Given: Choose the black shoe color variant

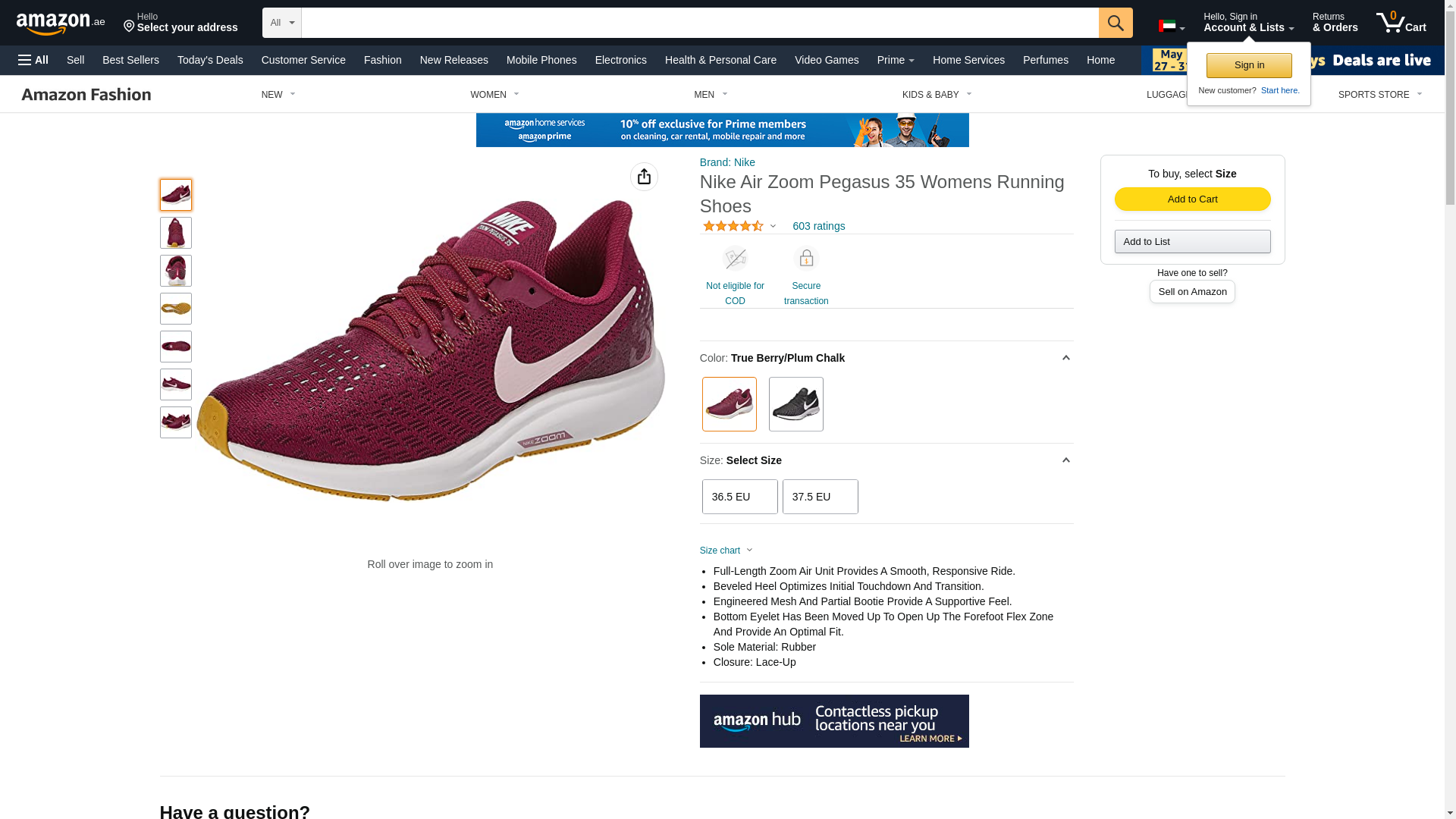Looking at the screenshot, I should [795, 404].
